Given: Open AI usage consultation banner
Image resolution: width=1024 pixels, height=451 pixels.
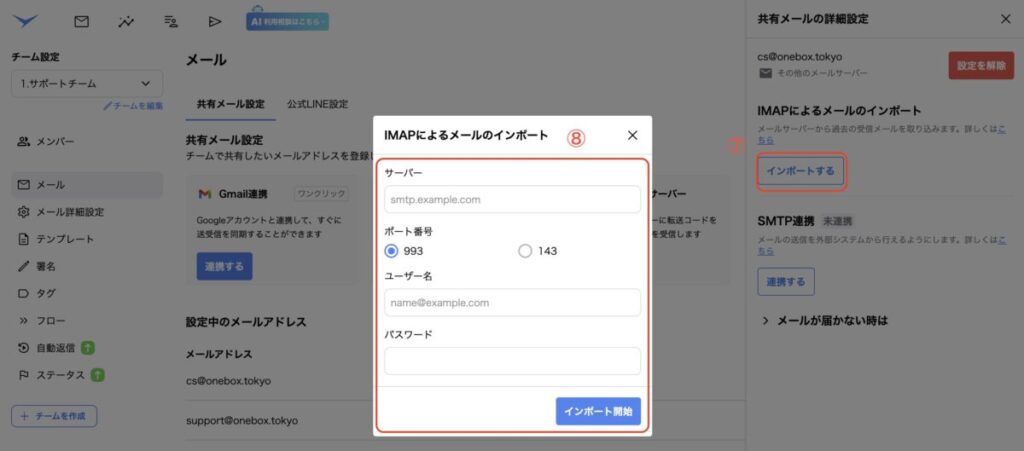Looking at the screenshot, I should coord(287,20).
